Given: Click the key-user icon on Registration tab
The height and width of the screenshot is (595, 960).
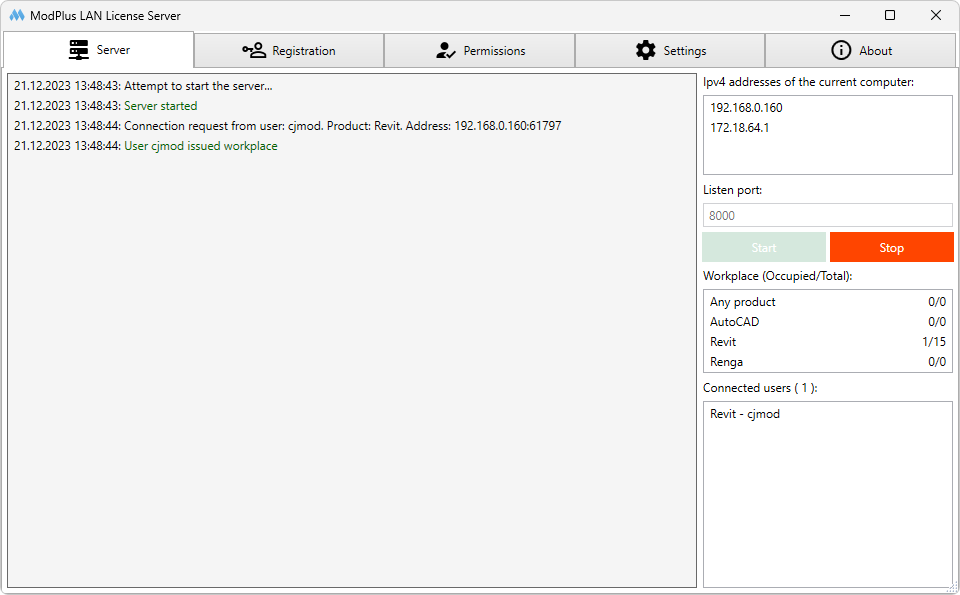Looking at the screenshot, I should [254, 51].
